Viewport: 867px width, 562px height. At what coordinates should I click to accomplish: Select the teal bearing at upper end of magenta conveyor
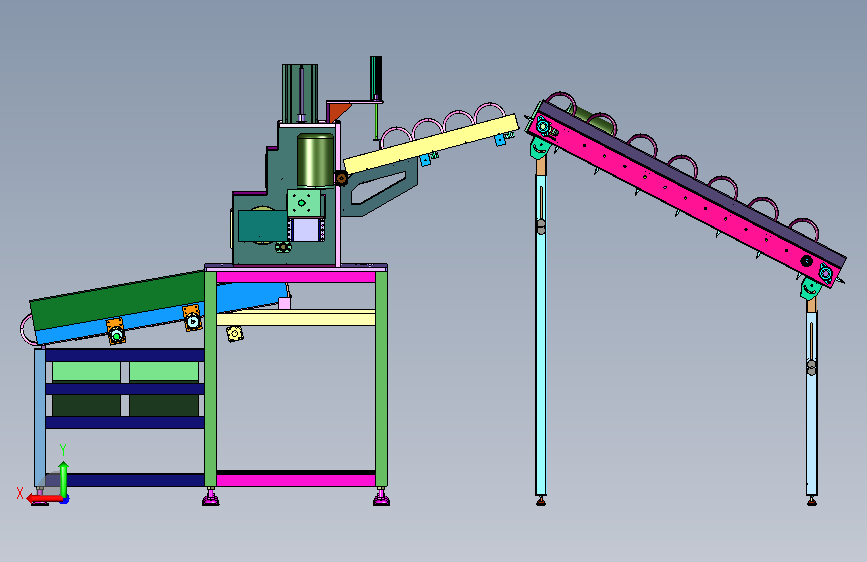pos(544,127)
